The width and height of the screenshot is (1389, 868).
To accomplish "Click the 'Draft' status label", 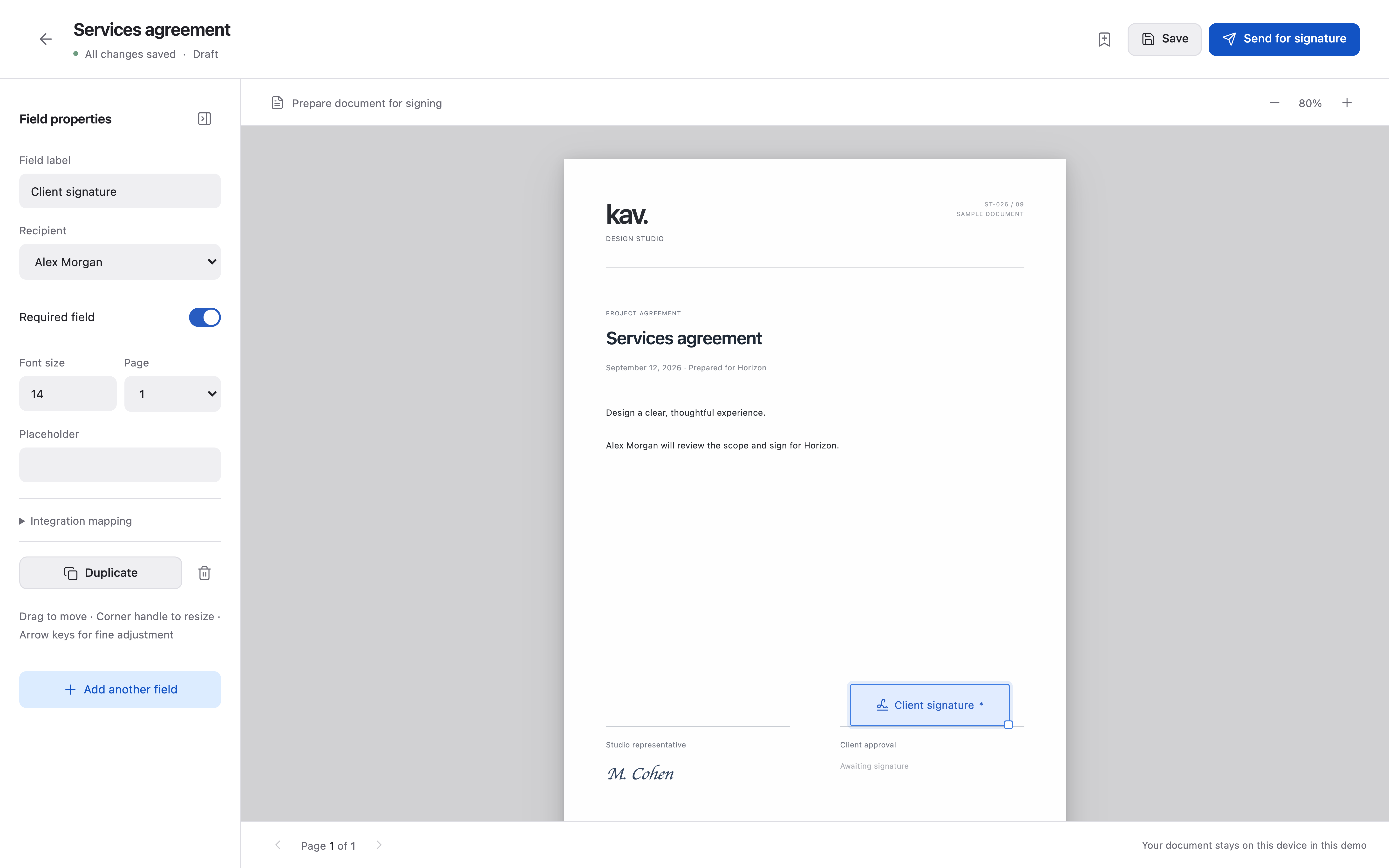I will tap(205, 54).
